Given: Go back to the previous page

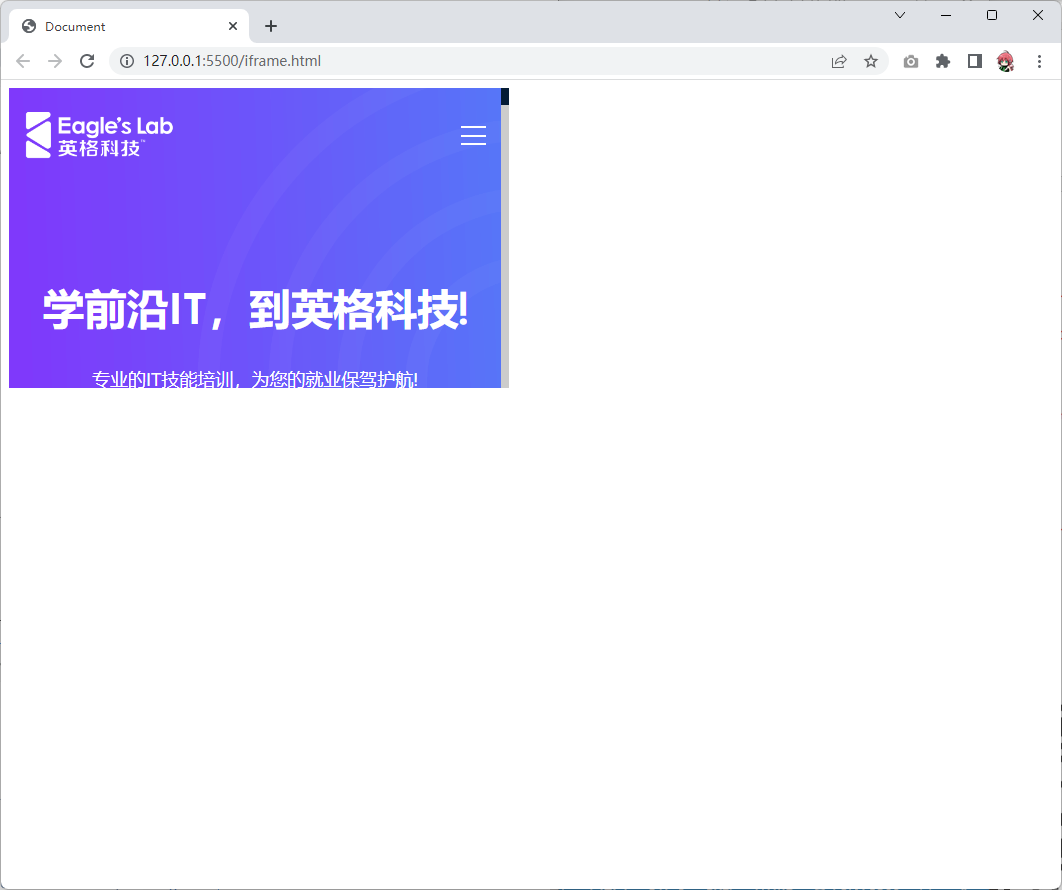Looking at the screenshot, I should pos(23,61).
